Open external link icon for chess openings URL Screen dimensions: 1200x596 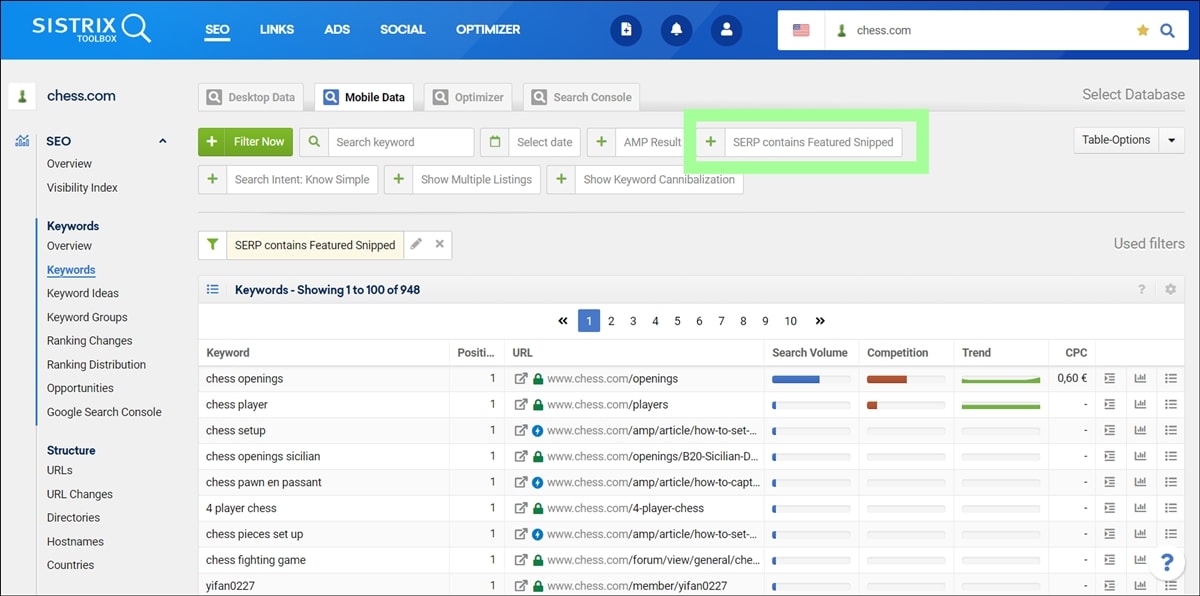point(521,379)
